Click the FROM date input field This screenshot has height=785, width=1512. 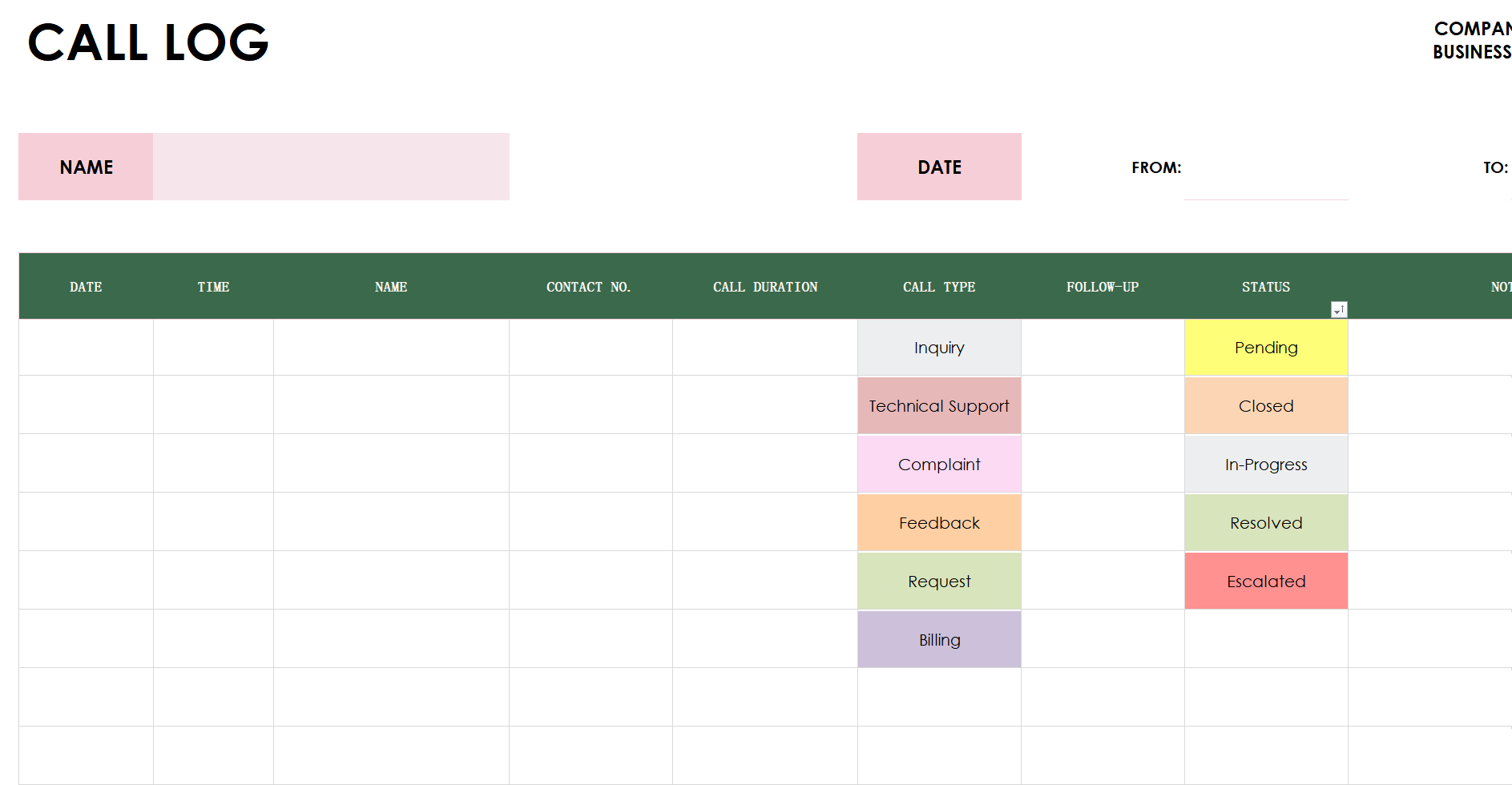coord(1266,167)
